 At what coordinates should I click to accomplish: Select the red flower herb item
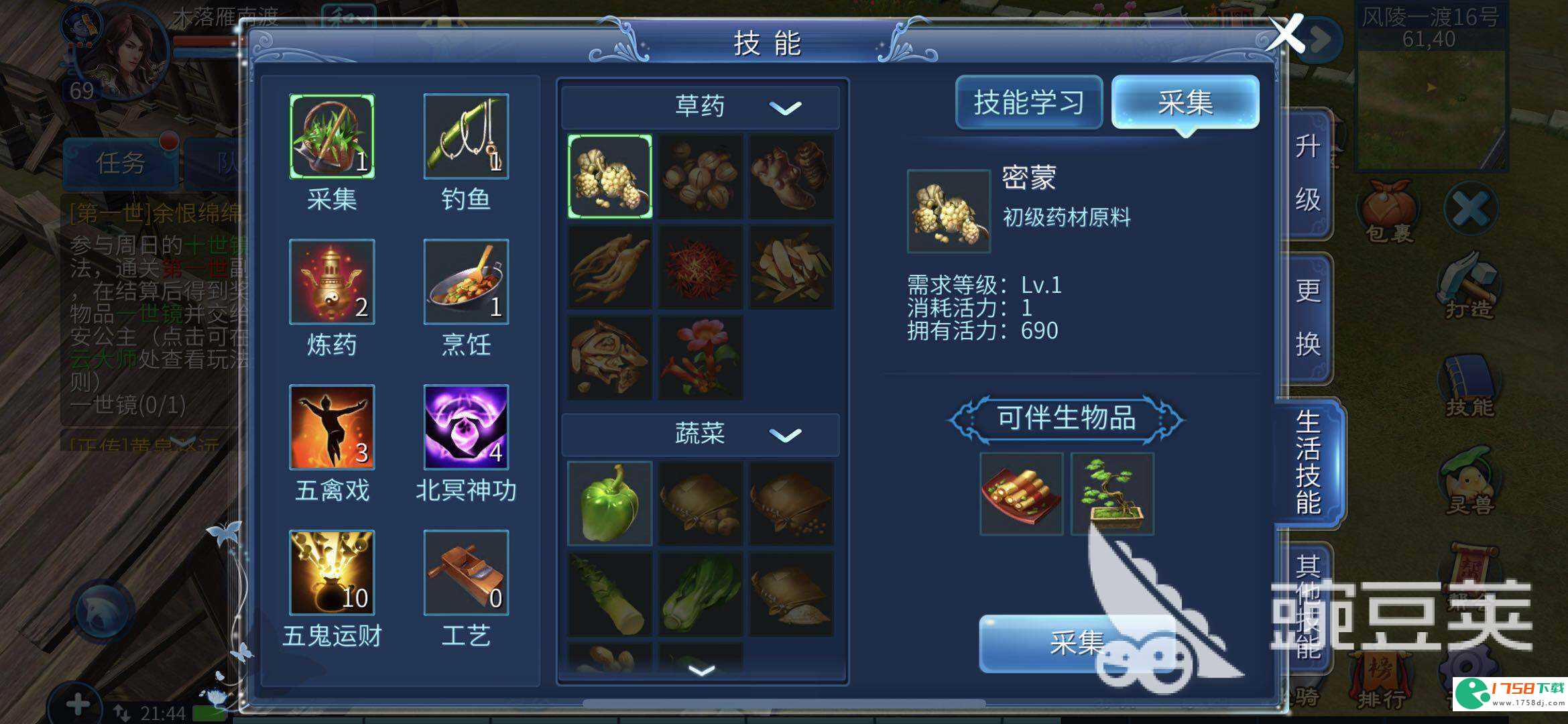pyautogui.click(x=701, y=358)
